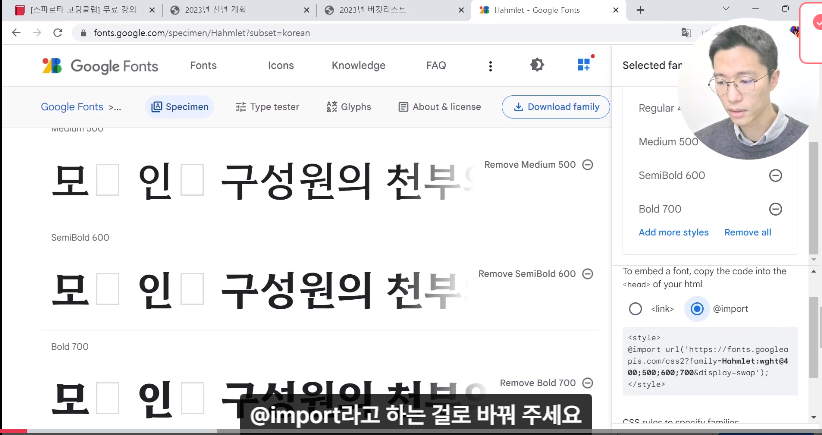Switch to the second browser tab
The image size is (822, 435).
(240, 10)
